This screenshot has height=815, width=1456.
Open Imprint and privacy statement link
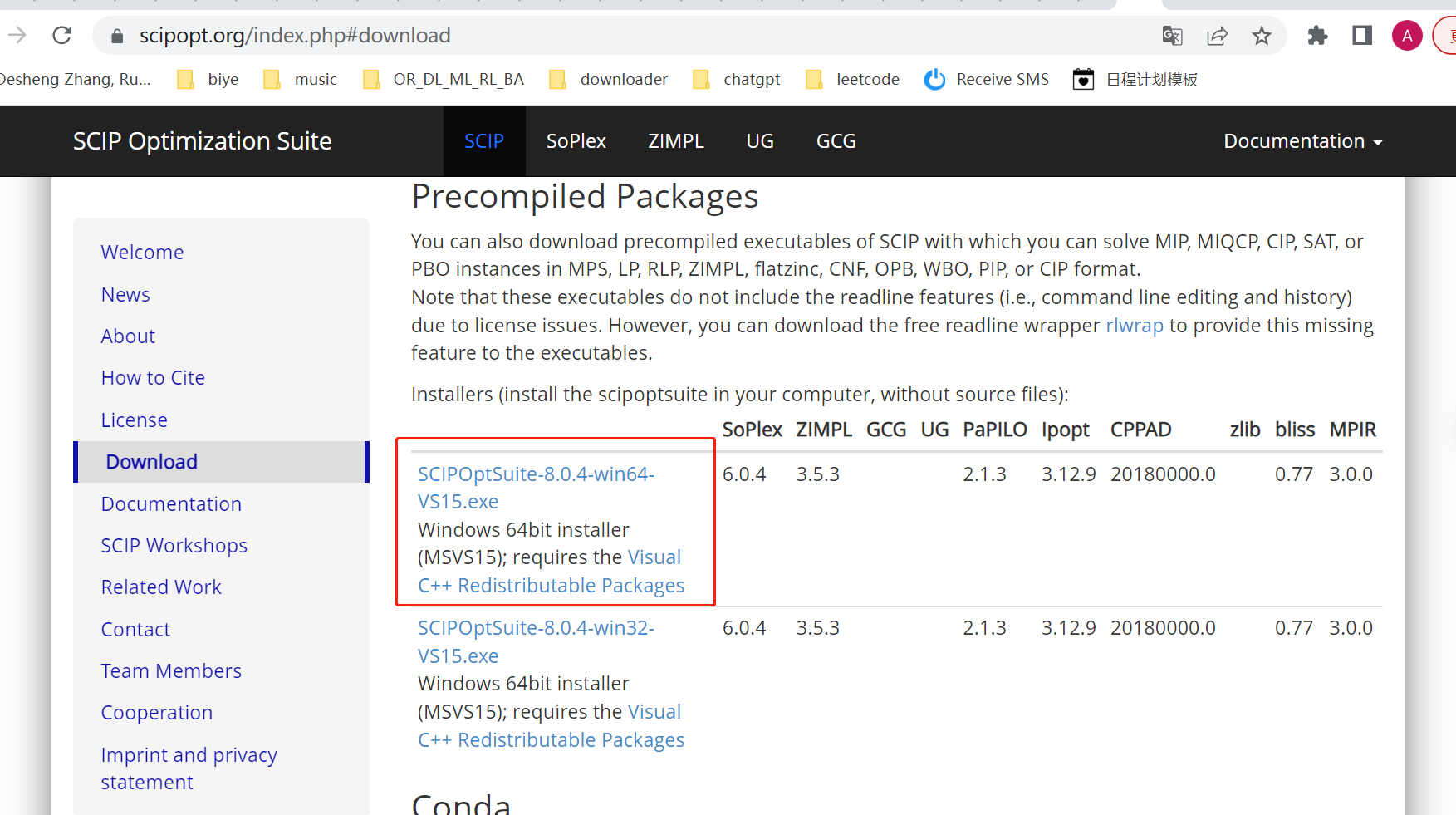coord(189,768)
